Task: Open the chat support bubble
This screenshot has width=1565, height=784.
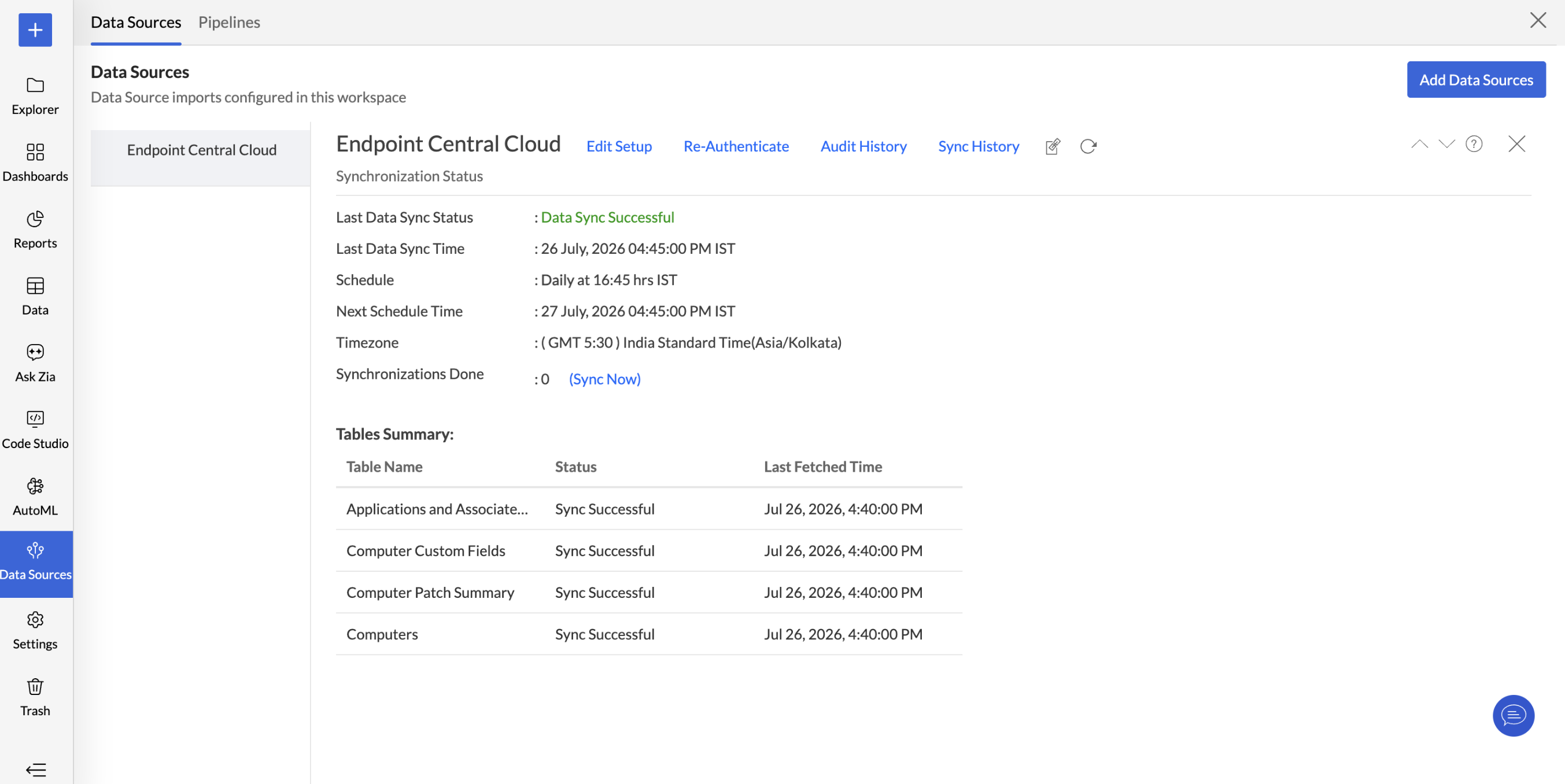Action: coord(1514,715)
